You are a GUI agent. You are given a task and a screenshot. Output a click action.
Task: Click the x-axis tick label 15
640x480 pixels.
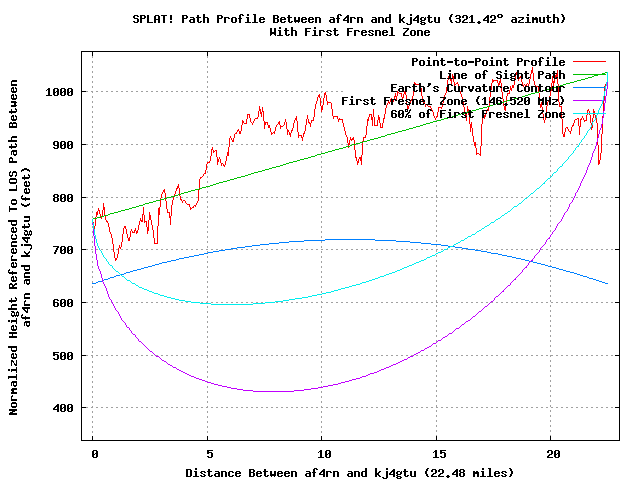(x=439, y=454)
